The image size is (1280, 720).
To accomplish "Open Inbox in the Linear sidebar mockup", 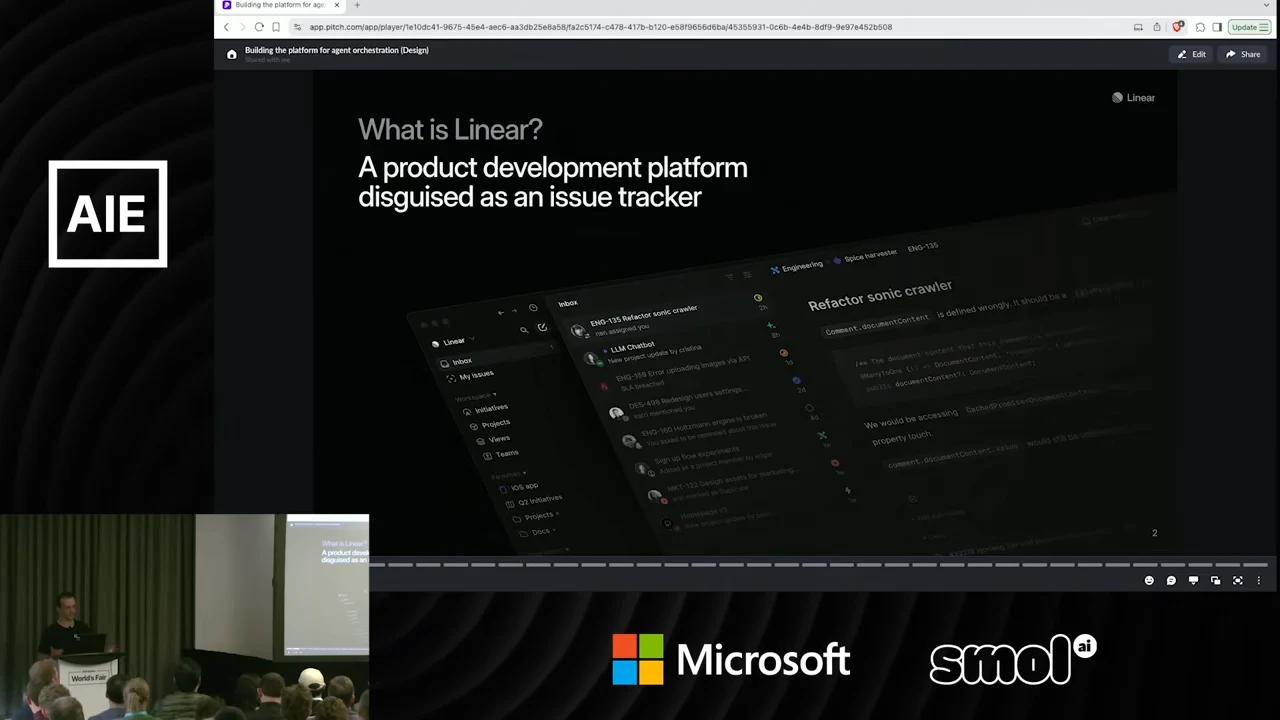I will (461, 361).
